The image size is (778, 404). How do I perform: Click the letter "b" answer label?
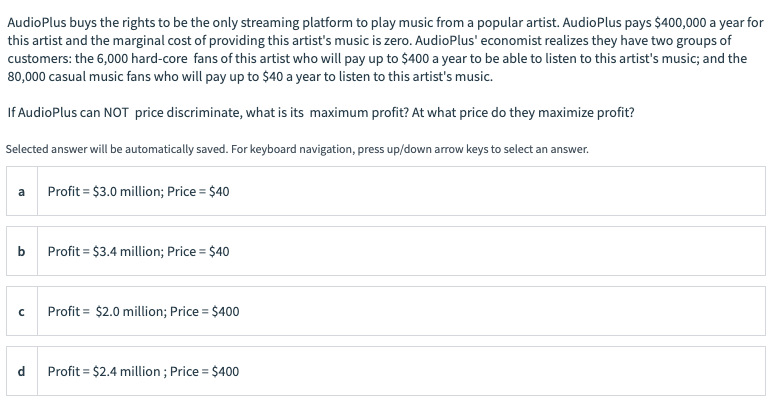pos(22,251)
